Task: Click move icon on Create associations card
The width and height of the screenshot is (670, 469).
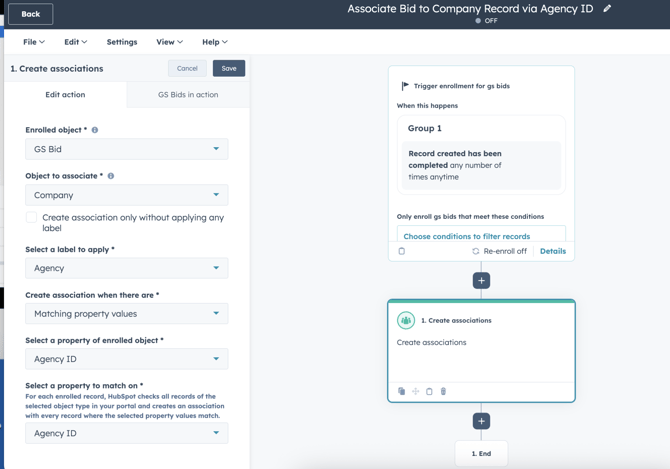Action: (x=415, y=391)
